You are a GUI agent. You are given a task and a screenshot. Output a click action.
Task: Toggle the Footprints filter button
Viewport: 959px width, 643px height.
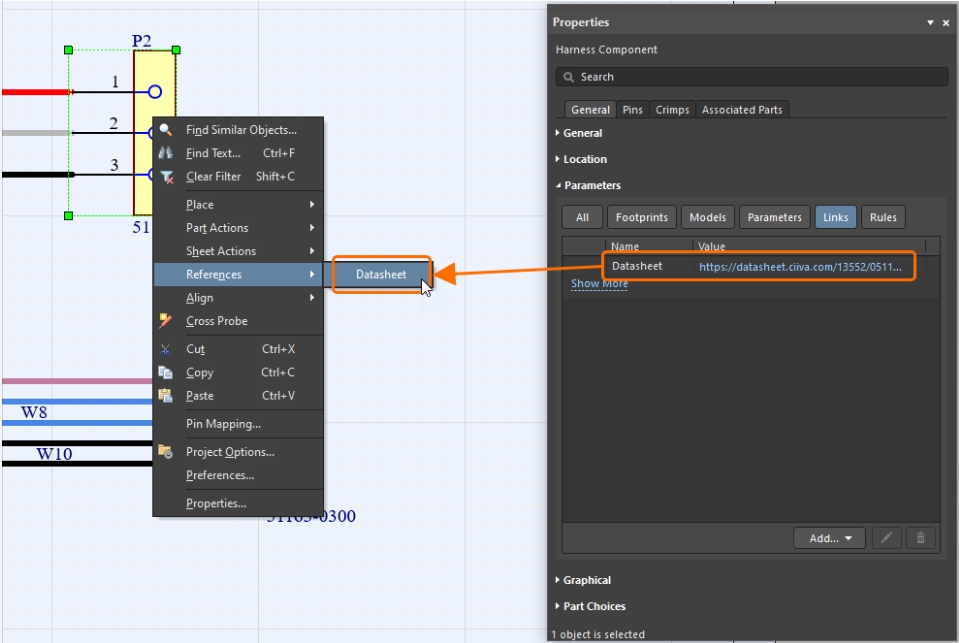coord(642,217)
